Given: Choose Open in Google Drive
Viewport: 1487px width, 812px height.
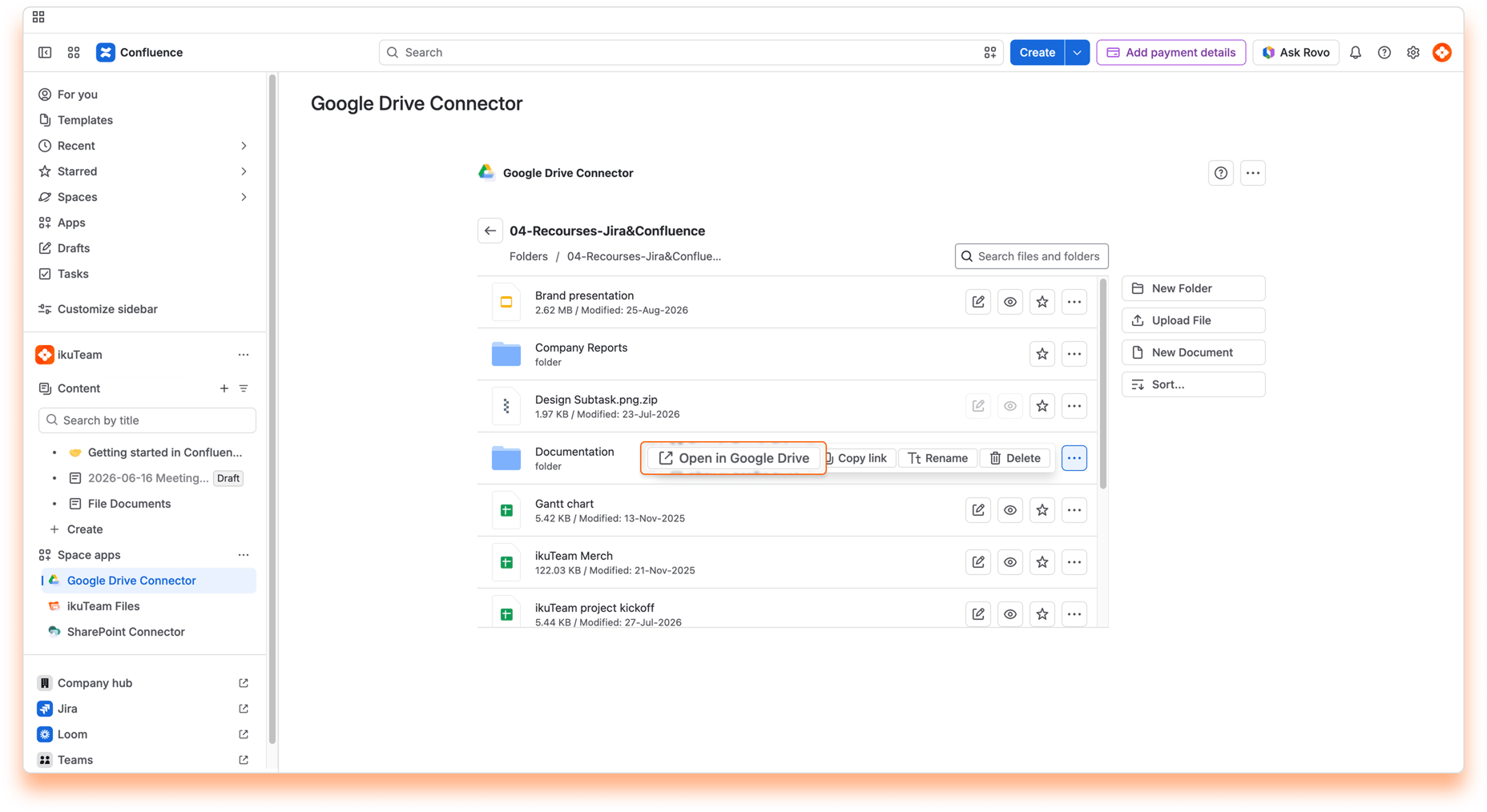Looking at the screenshot, I should coord(734,458).
